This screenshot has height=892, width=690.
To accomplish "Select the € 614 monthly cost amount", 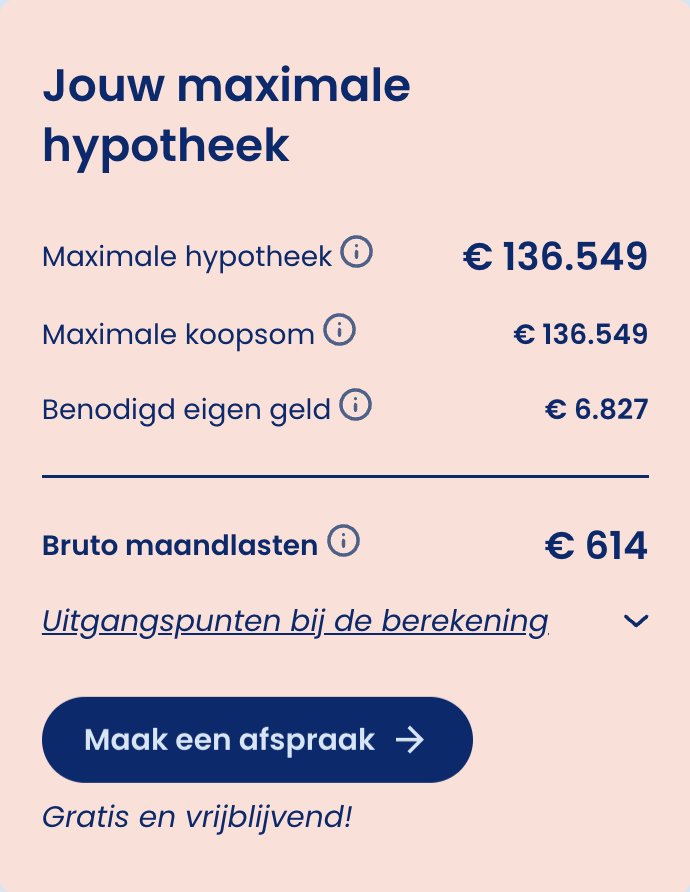I will (x=596, y=546).
